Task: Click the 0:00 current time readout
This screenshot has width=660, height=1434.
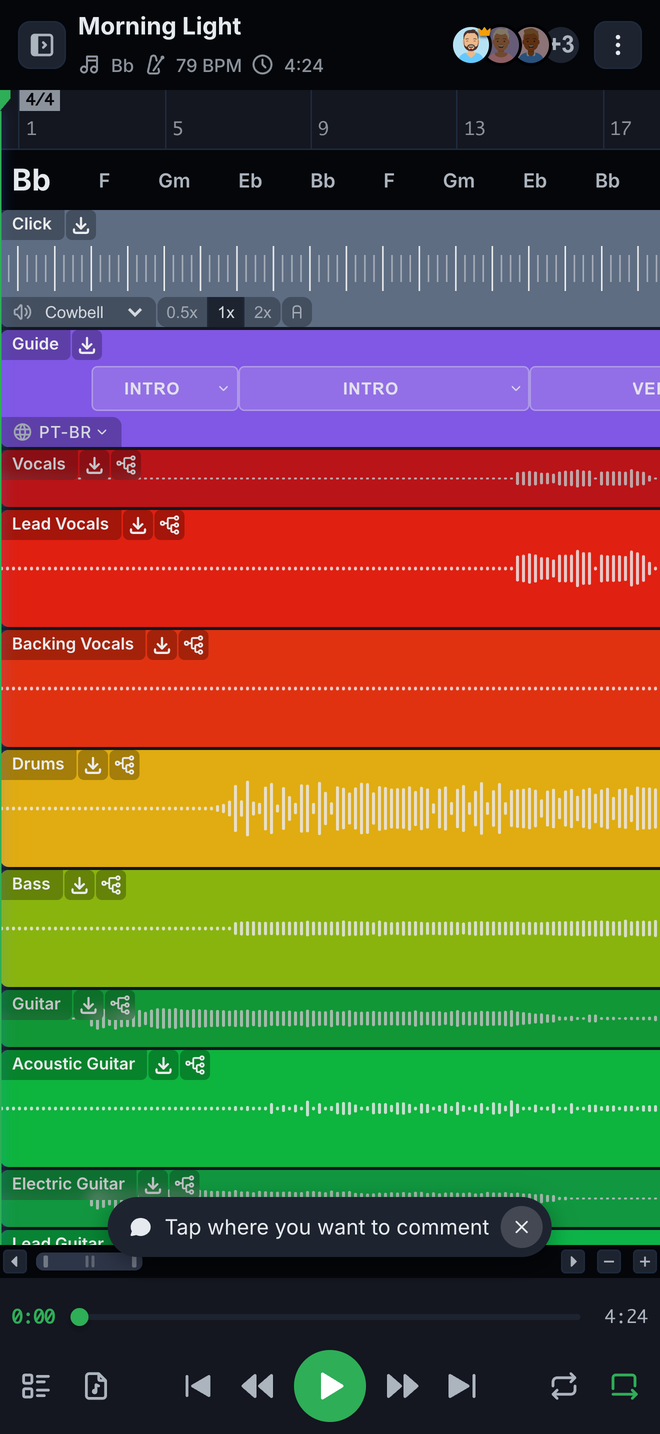Action: click(33, 1317)
